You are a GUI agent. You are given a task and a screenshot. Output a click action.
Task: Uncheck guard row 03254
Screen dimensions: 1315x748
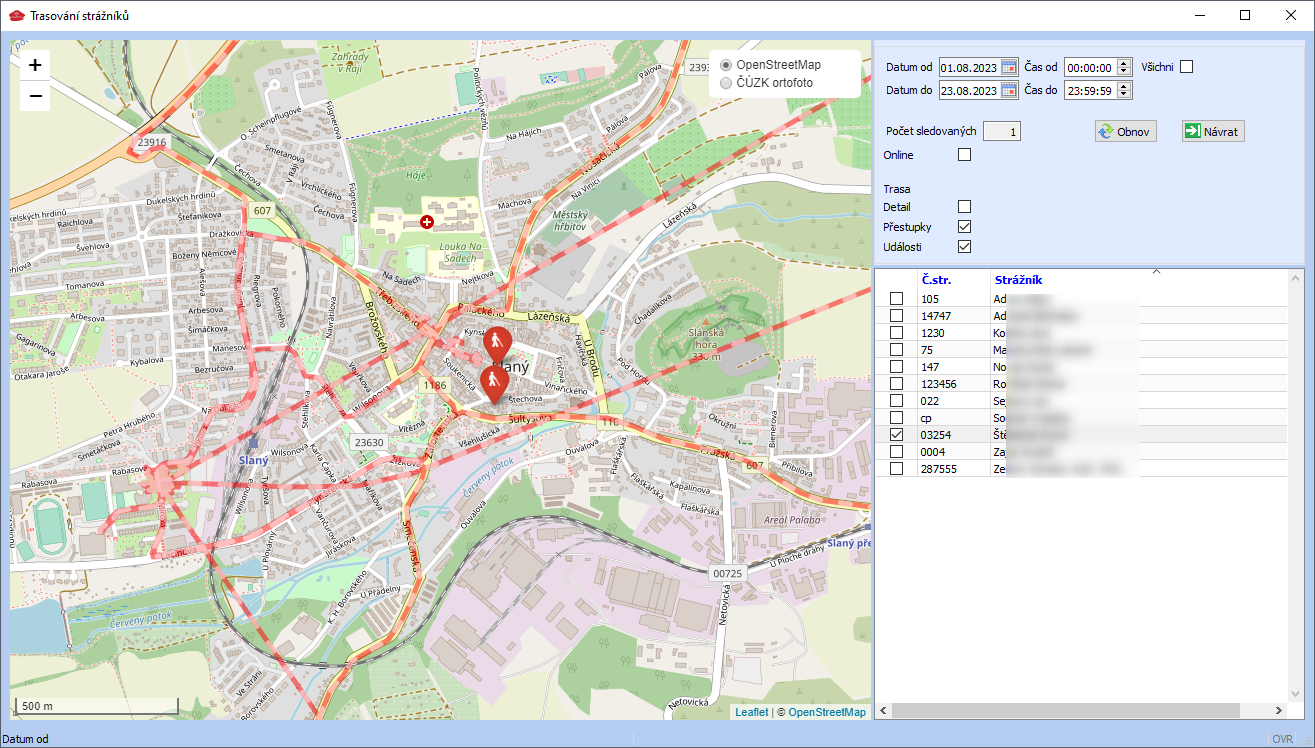tap(897, 435)
